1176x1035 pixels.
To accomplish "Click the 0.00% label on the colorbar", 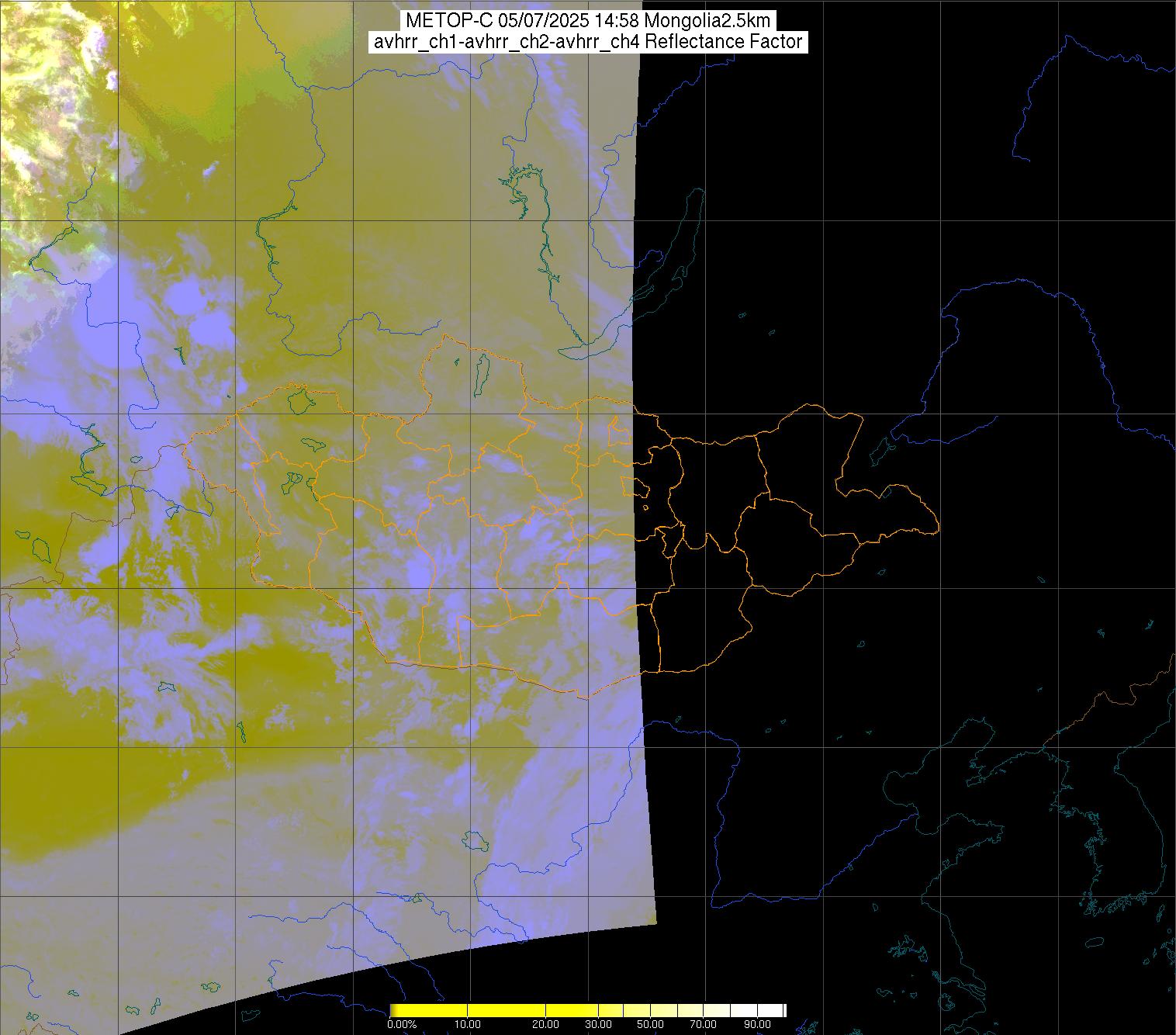I will 401,1025.
